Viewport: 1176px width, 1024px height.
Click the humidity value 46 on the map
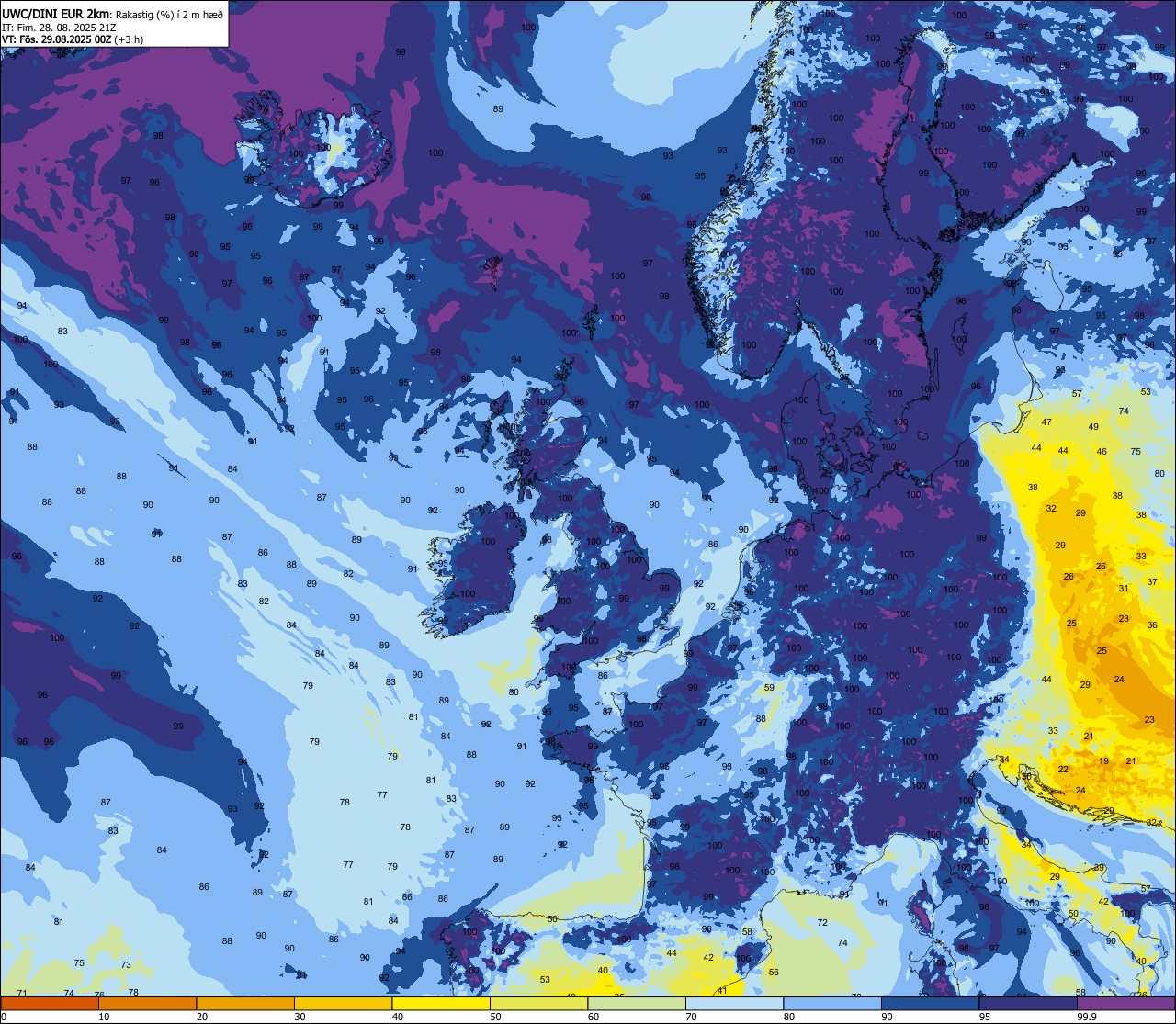coord(1102,452)
